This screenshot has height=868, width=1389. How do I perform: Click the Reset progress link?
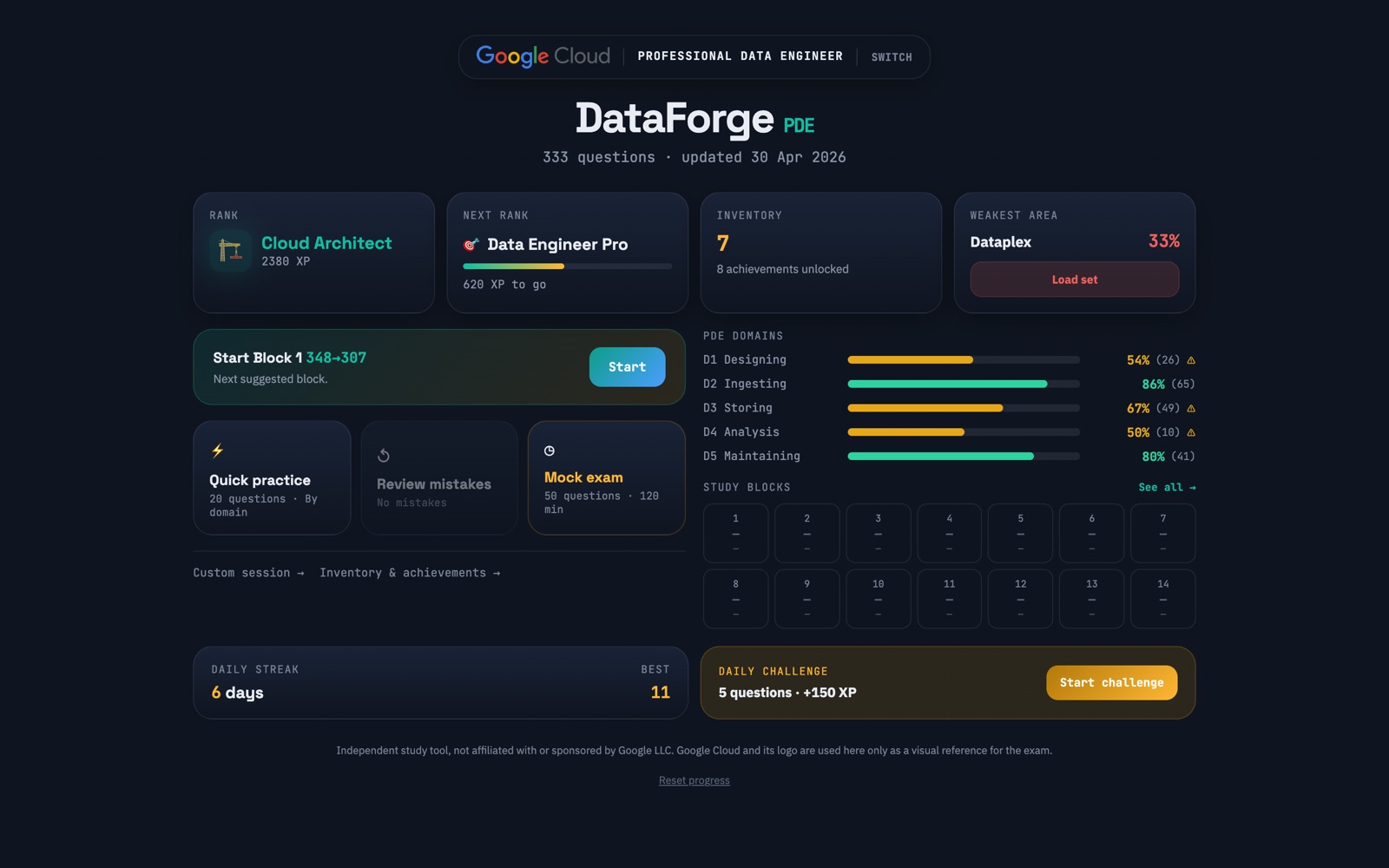click(x=694, y=780)
